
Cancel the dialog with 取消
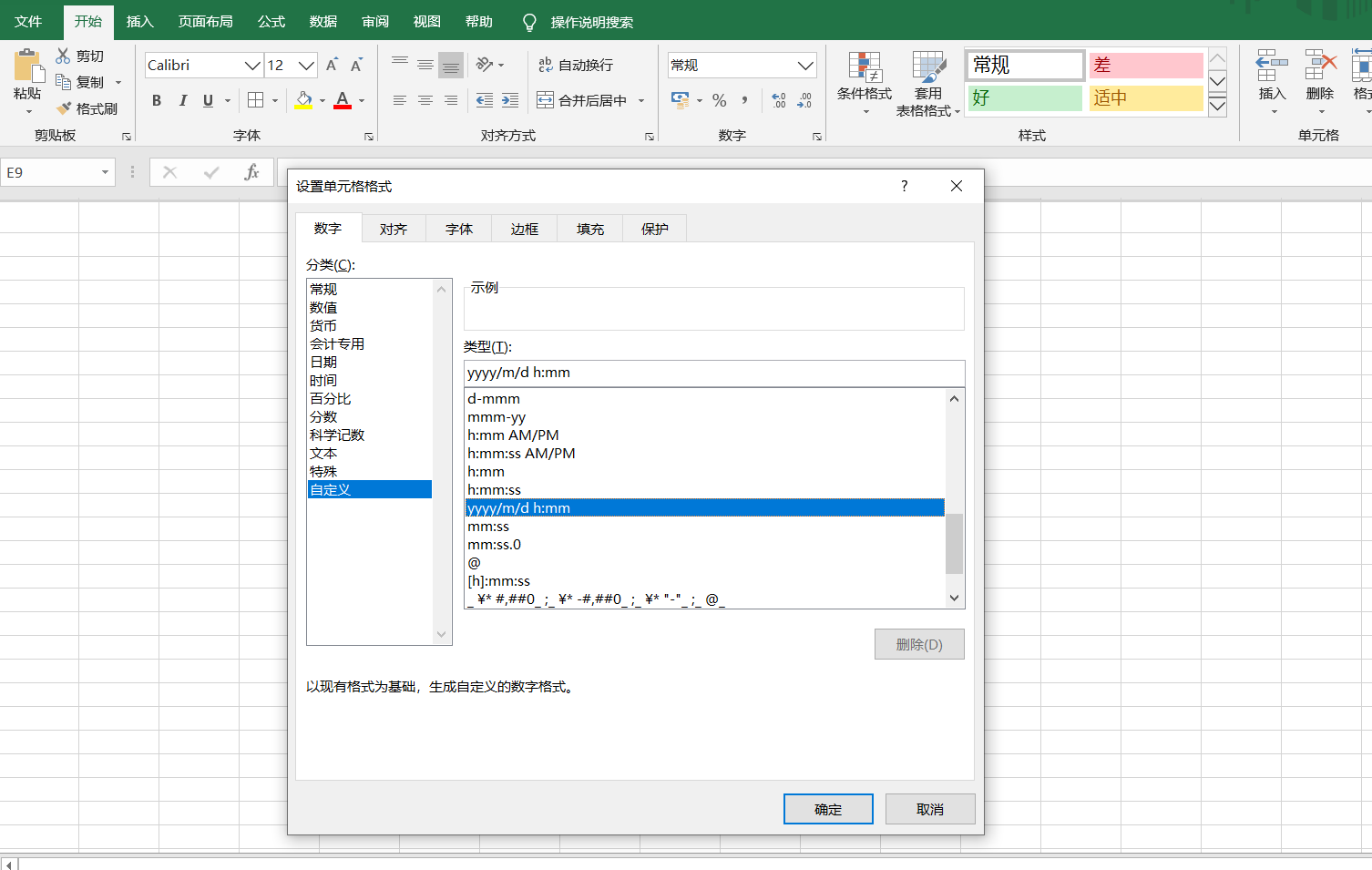tap(930, 809)
